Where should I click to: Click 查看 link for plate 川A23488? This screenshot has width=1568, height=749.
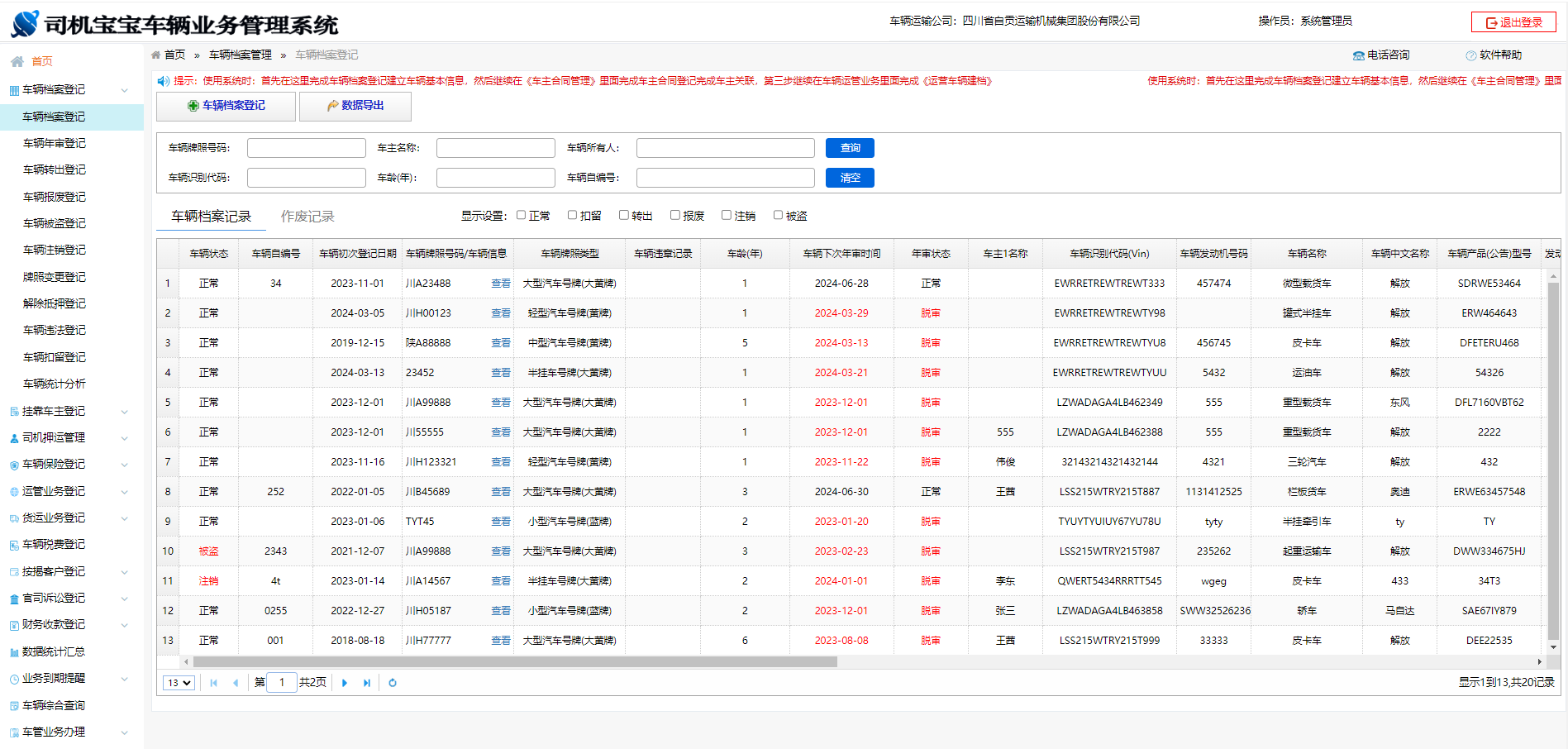pos(501,284)
